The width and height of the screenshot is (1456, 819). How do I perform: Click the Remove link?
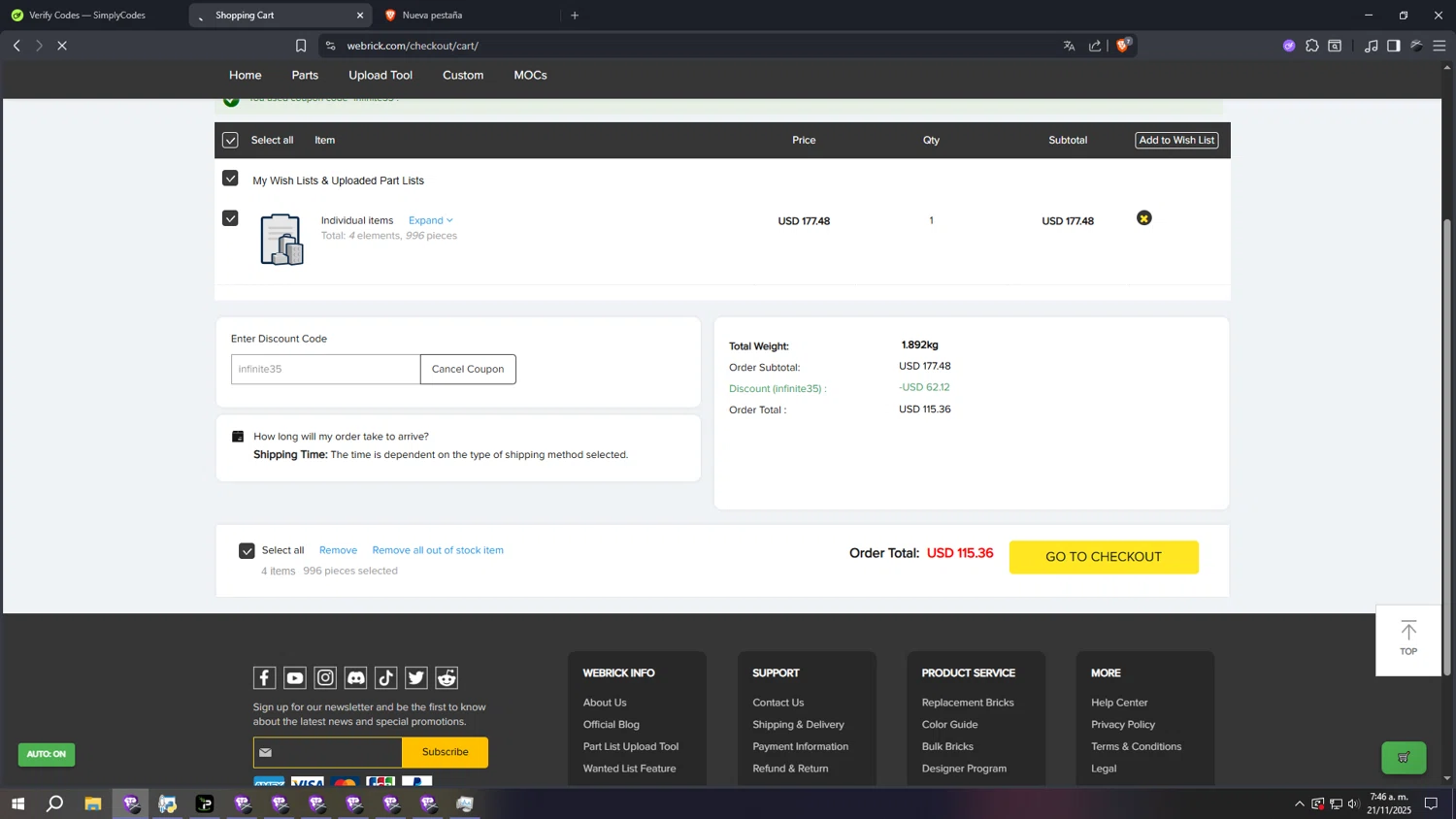coord(338,550)
